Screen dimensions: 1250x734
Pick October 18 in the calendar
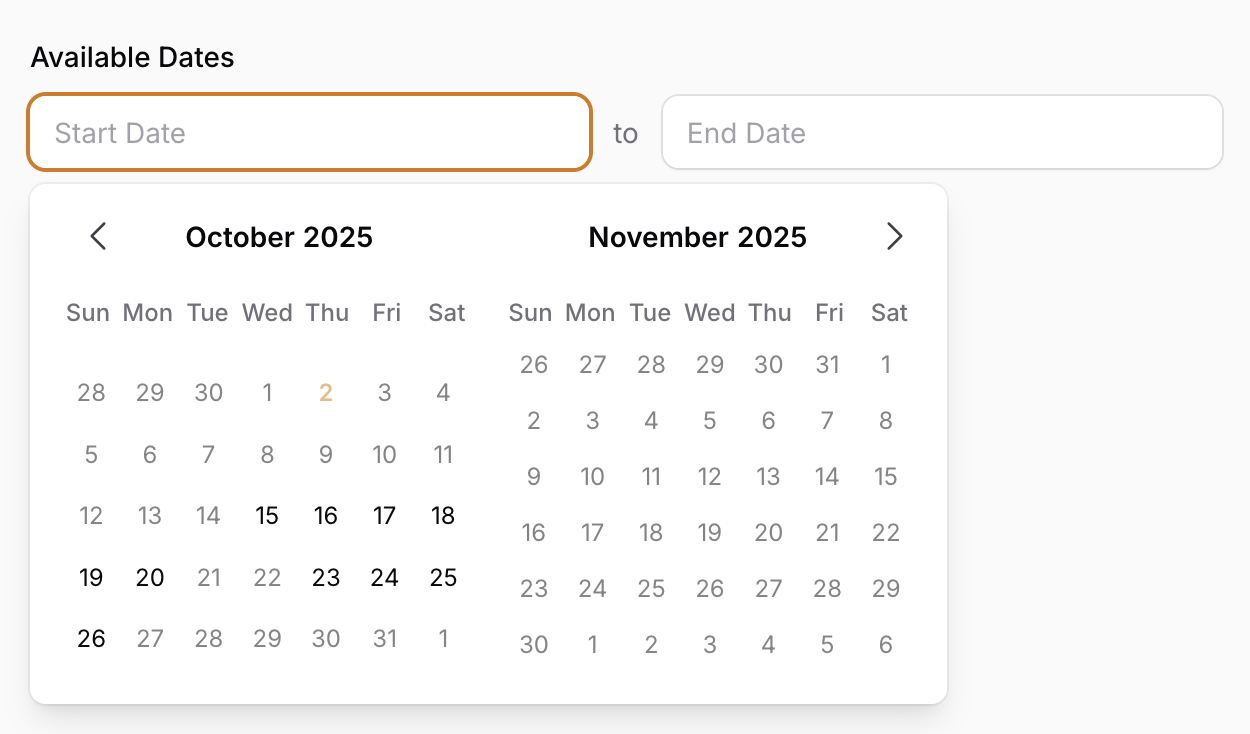click(x=443, y=515)
